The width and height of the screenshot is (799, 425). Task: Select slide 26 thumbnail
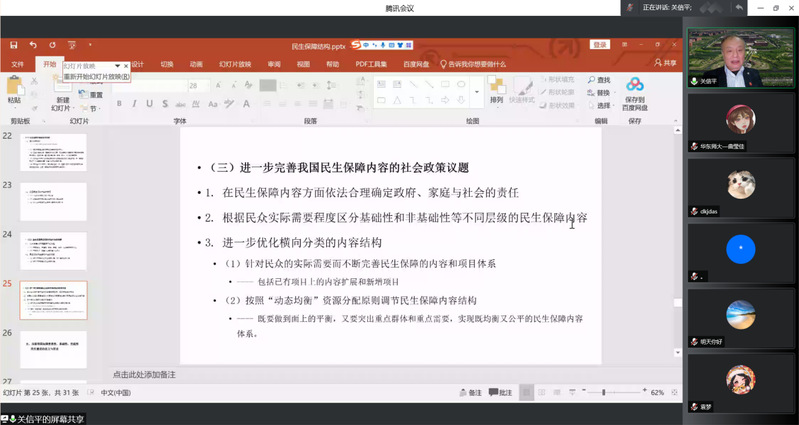[x=54, y=350]
